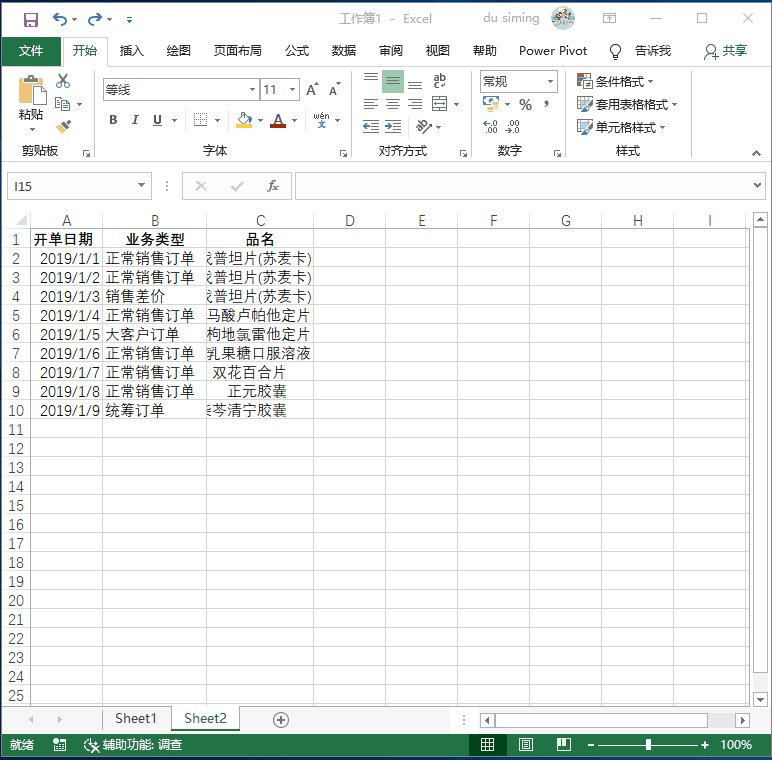Click the Decrease Decimal icon
This screenshot has height=760, width=772.
[x=513, y=127]
